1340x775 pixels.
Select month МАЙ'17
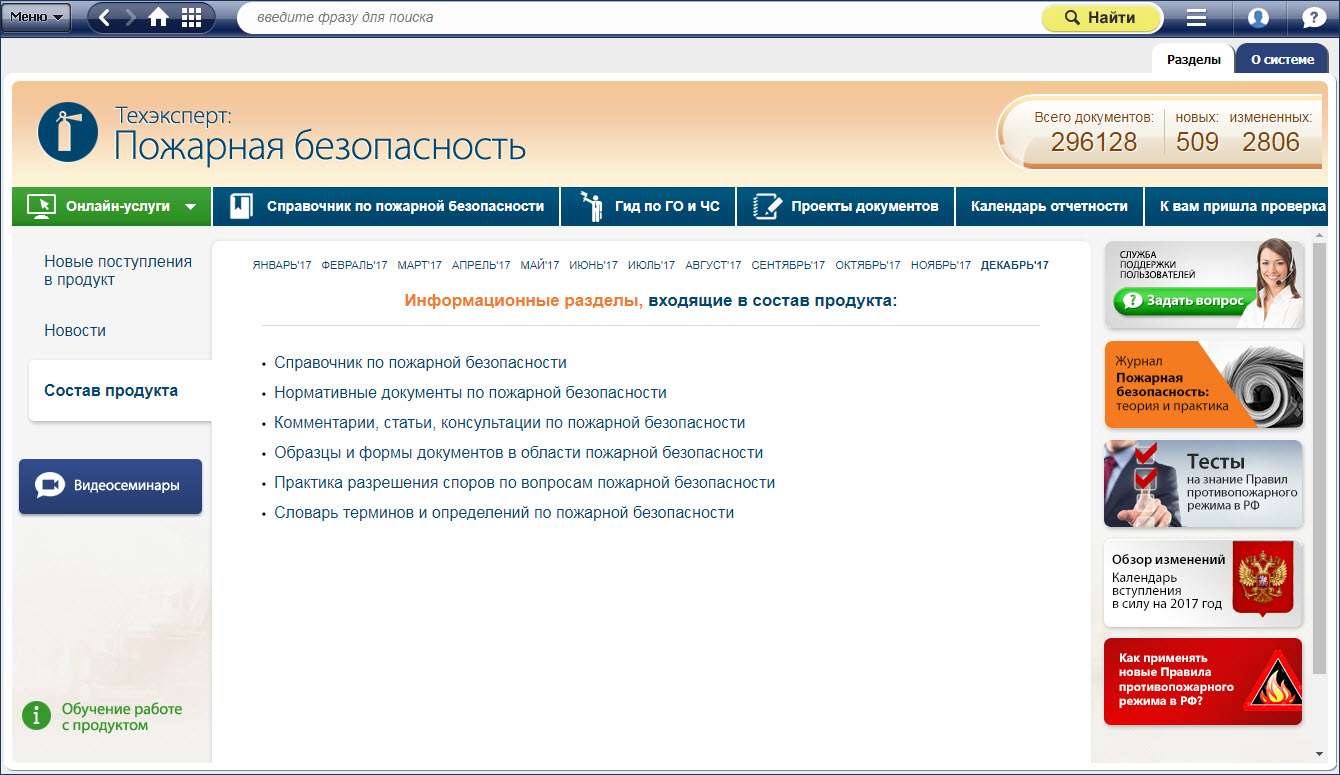coord(540,265)
